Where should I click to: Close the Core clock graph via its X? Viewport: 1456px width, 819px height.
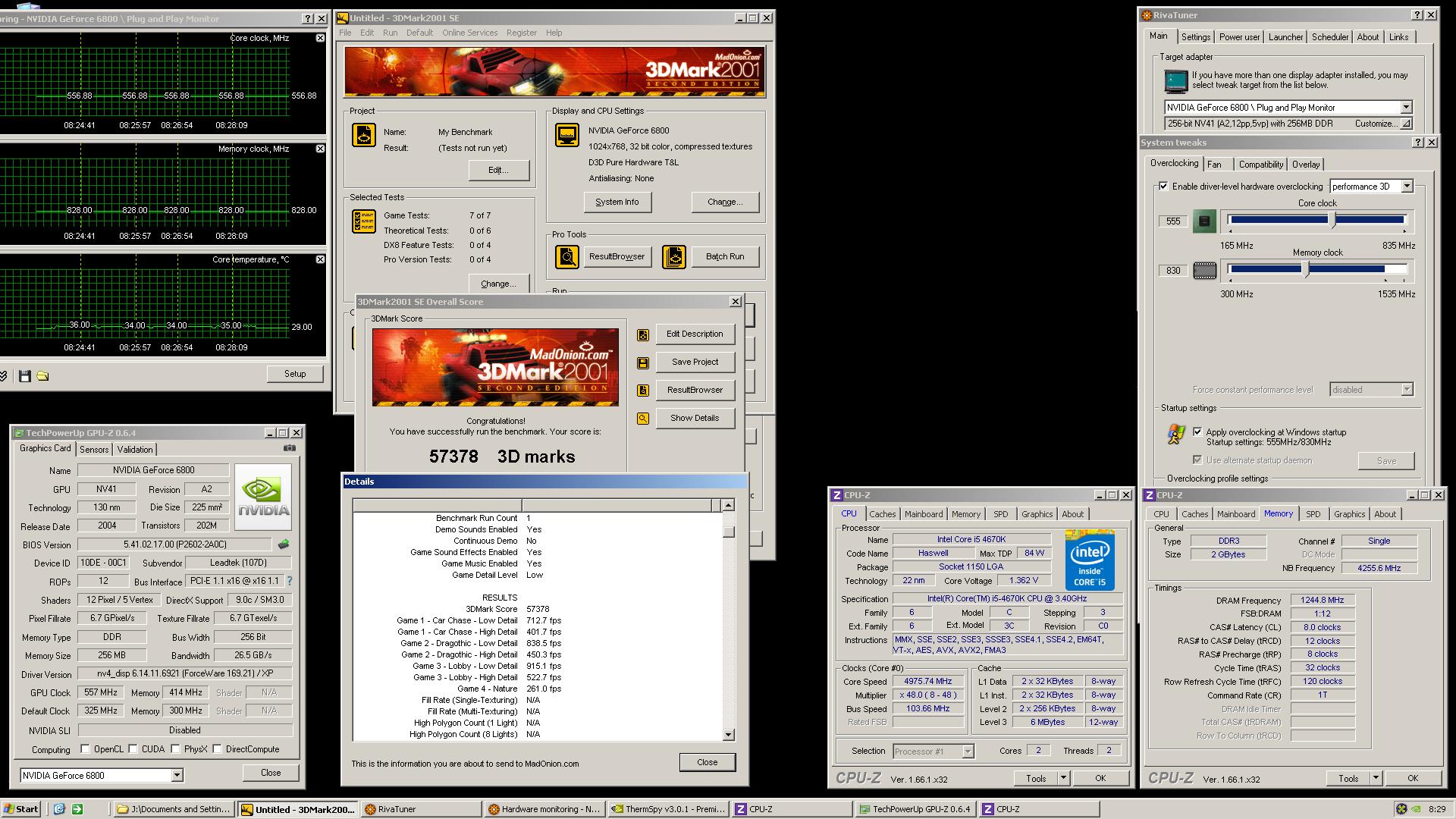point(320,38)
